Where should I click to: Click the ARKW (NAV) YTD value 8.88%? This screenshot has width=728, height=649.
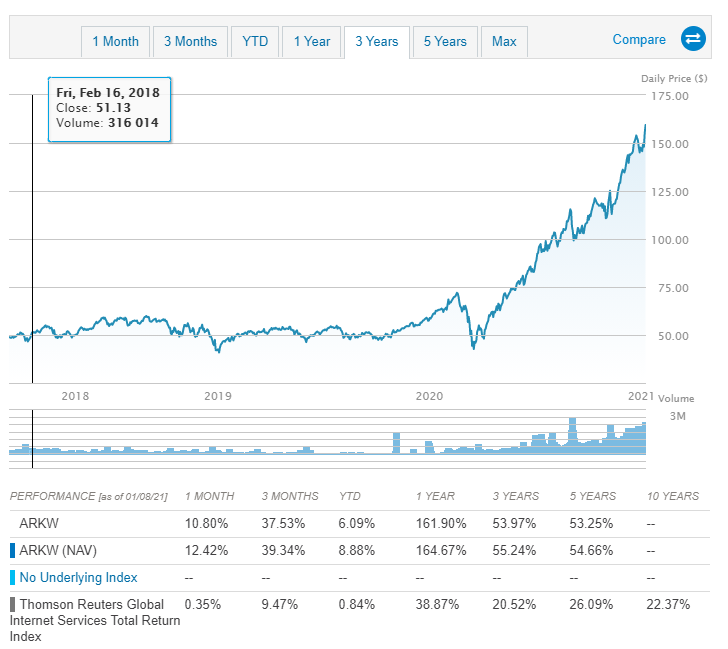[356, 551]
